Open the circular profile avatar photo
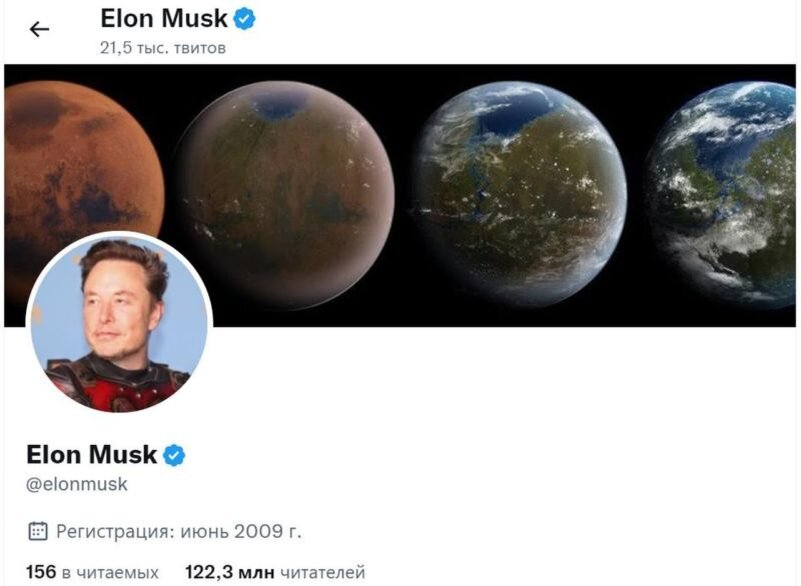Screen dimensions: 801x586 click(x=120, y=322)
